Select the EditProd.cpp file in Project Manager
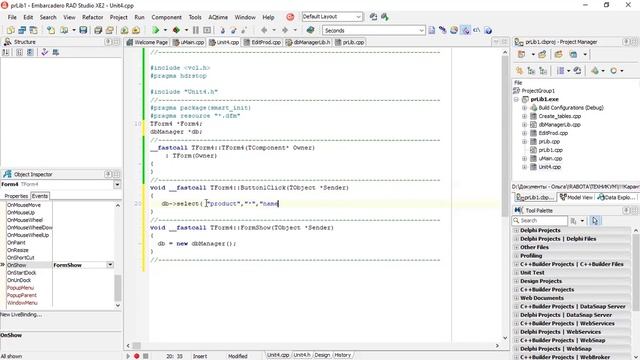The image size is (640, 360). coord(553,133)
